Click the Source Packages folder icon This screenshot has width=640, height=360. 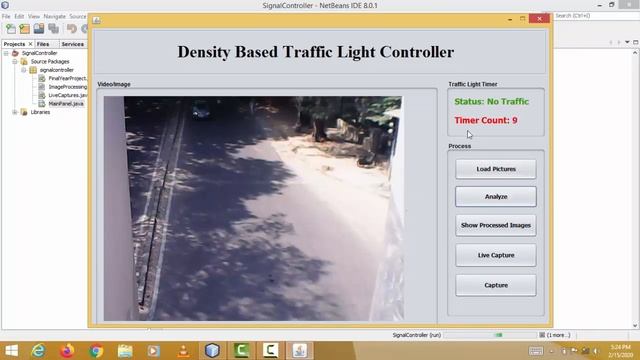[24, 62]
